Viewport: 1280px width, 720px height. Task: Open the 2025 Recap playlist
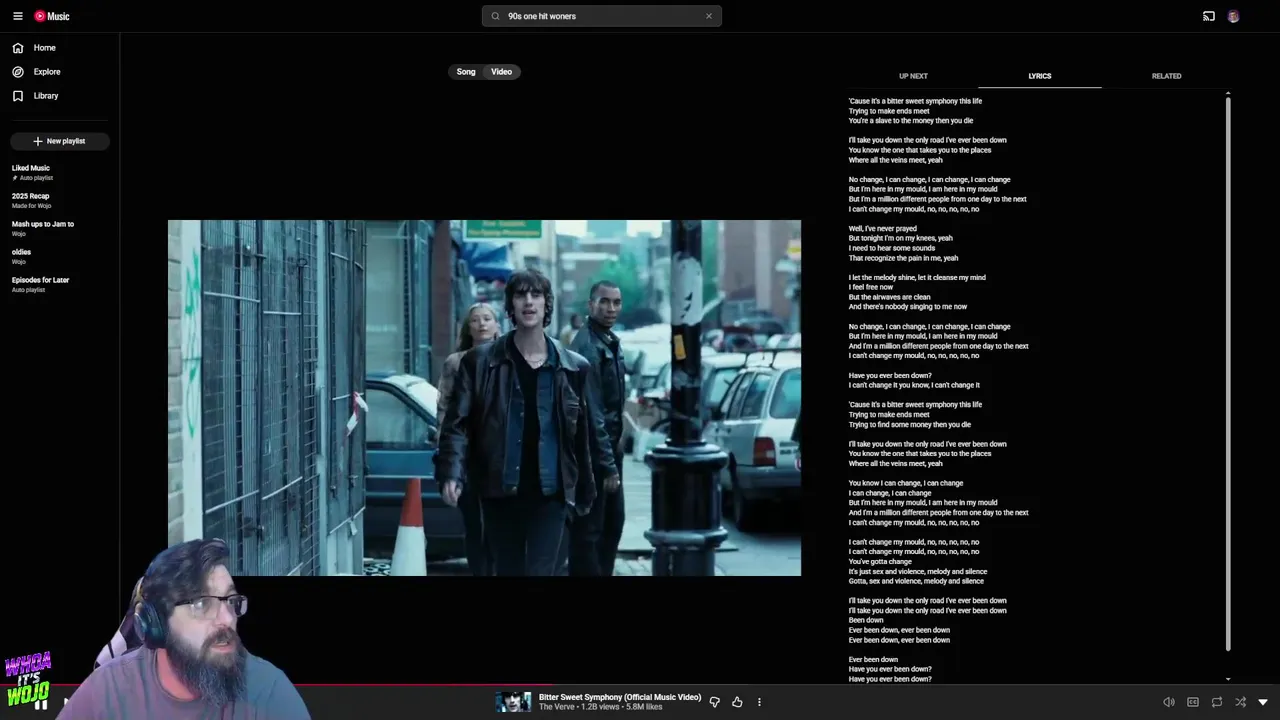point(31,196)
